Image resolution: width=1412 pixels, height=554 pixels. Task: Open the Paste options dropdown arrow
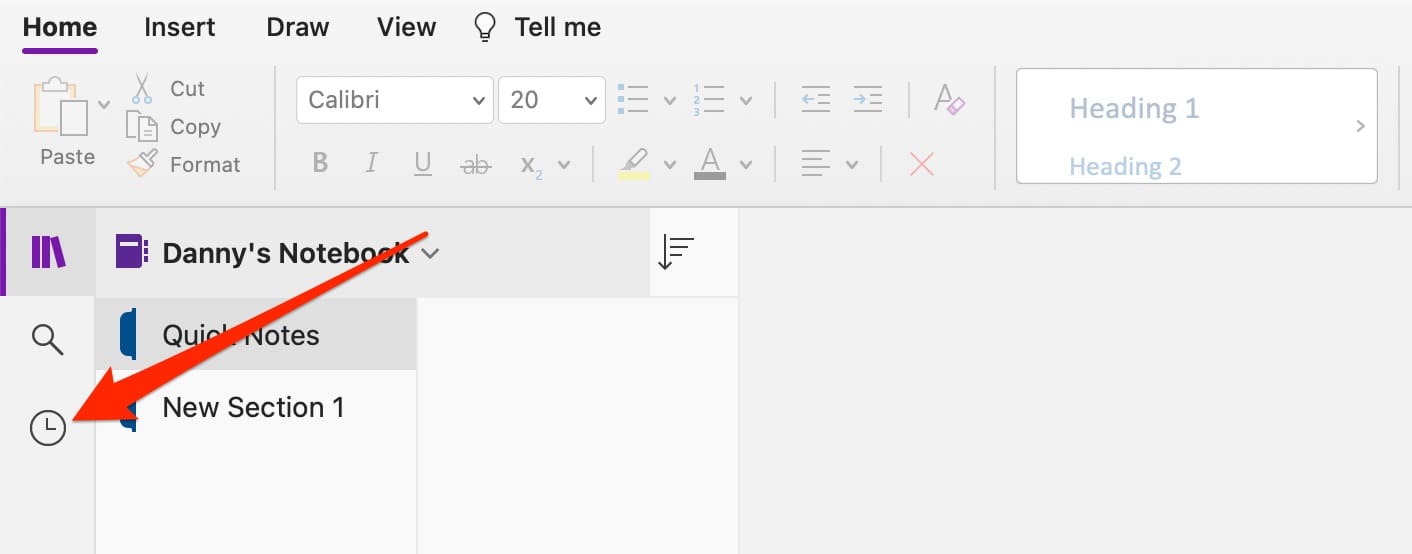tap(104, 103)
